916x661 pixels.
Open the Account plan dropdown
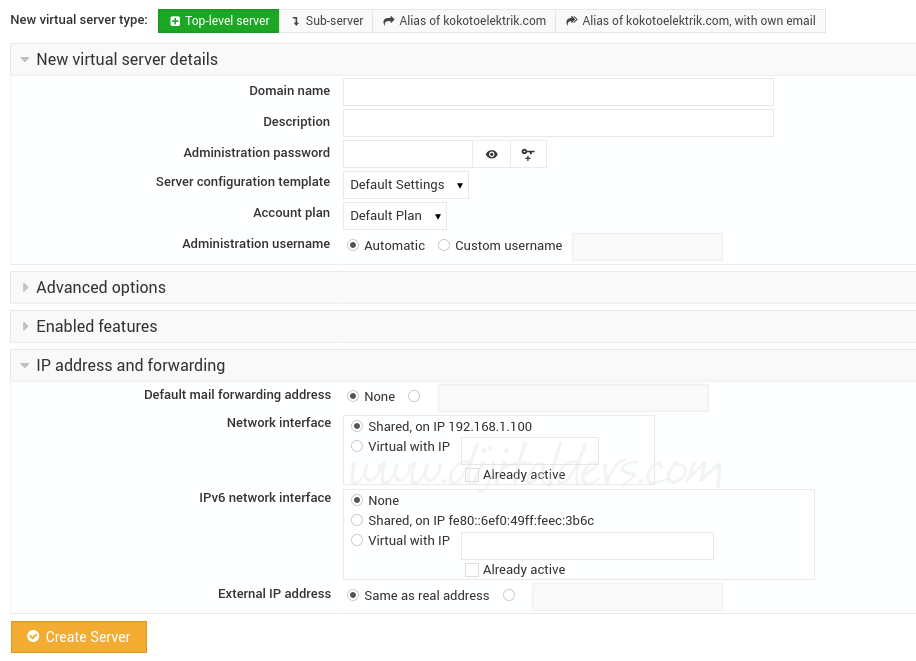[x=394, y=216]
